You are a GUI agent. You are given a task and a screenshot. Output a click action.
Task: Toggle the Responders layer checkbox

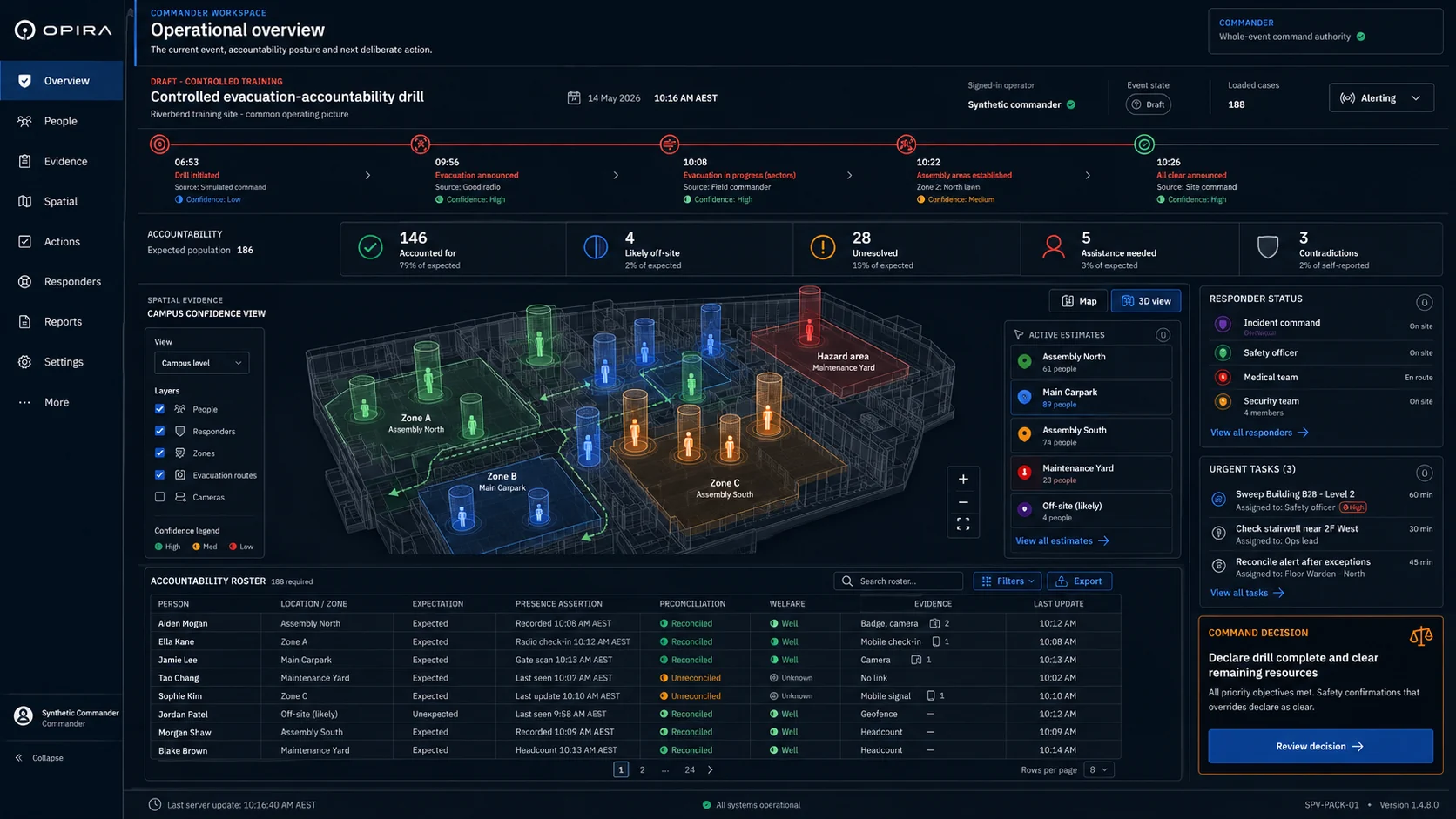[x=159, y=431]
